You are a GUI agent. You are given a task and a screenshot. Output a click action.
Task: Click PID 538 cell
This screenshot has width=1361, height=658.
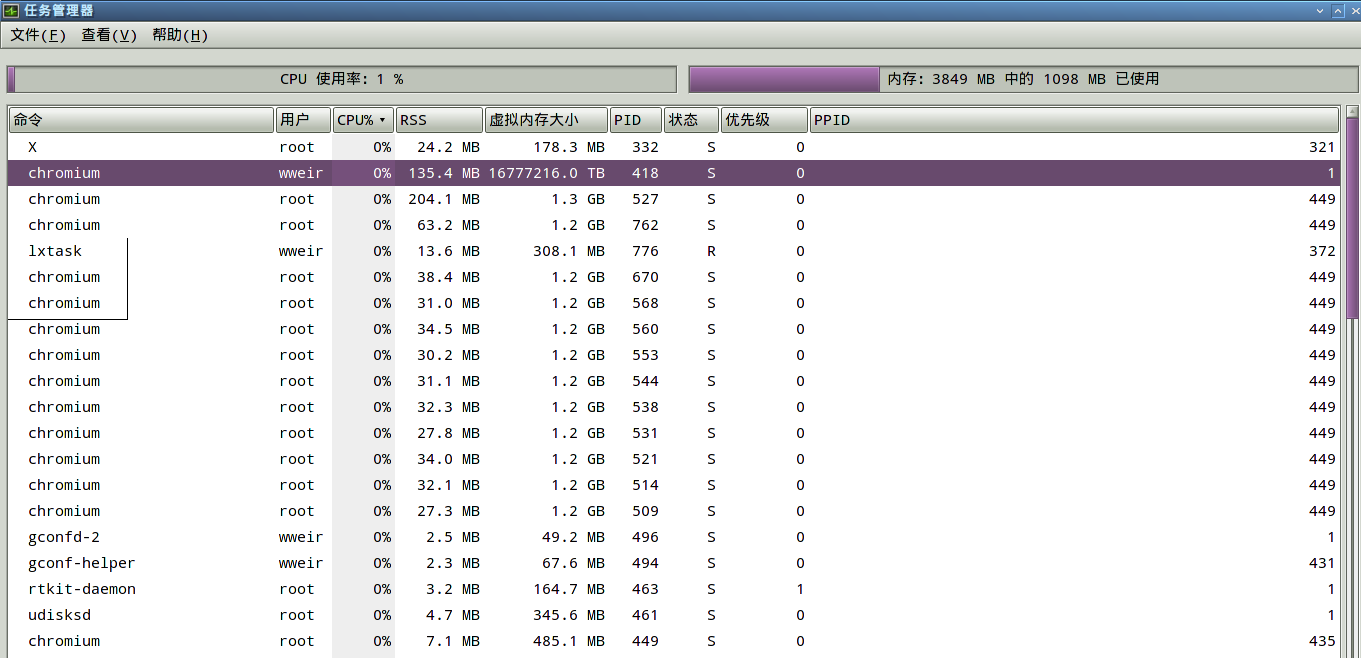pyautogui.click(x=645, y=407)
